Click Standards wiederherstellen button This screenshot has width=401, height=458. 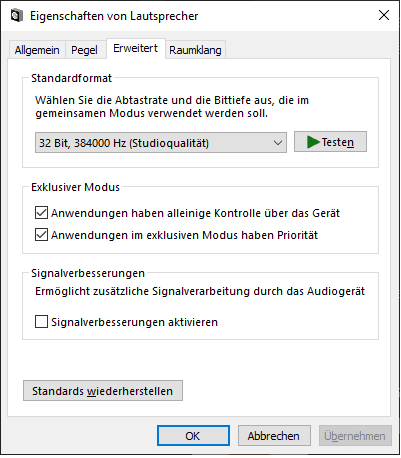pyautogui.click(x=103, y=391)
